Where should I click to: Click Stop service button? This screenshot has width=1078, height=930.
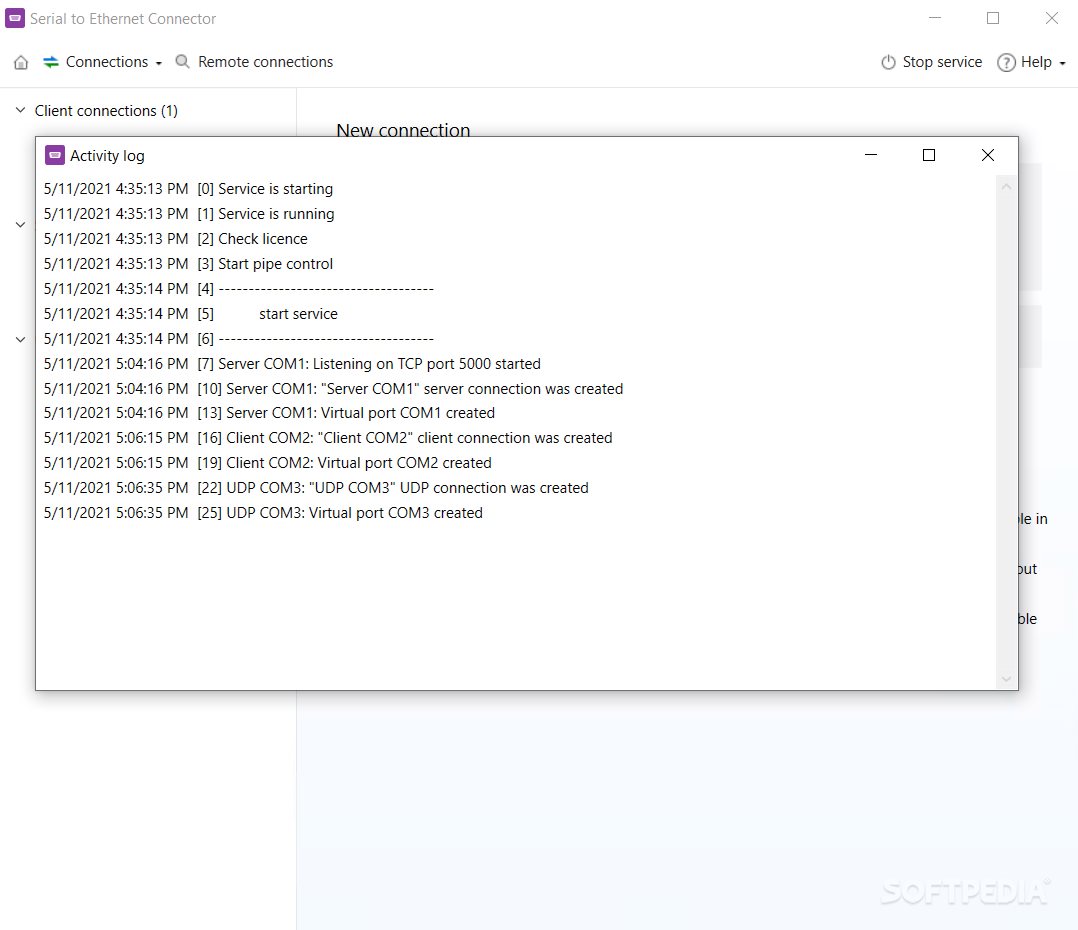932,62
